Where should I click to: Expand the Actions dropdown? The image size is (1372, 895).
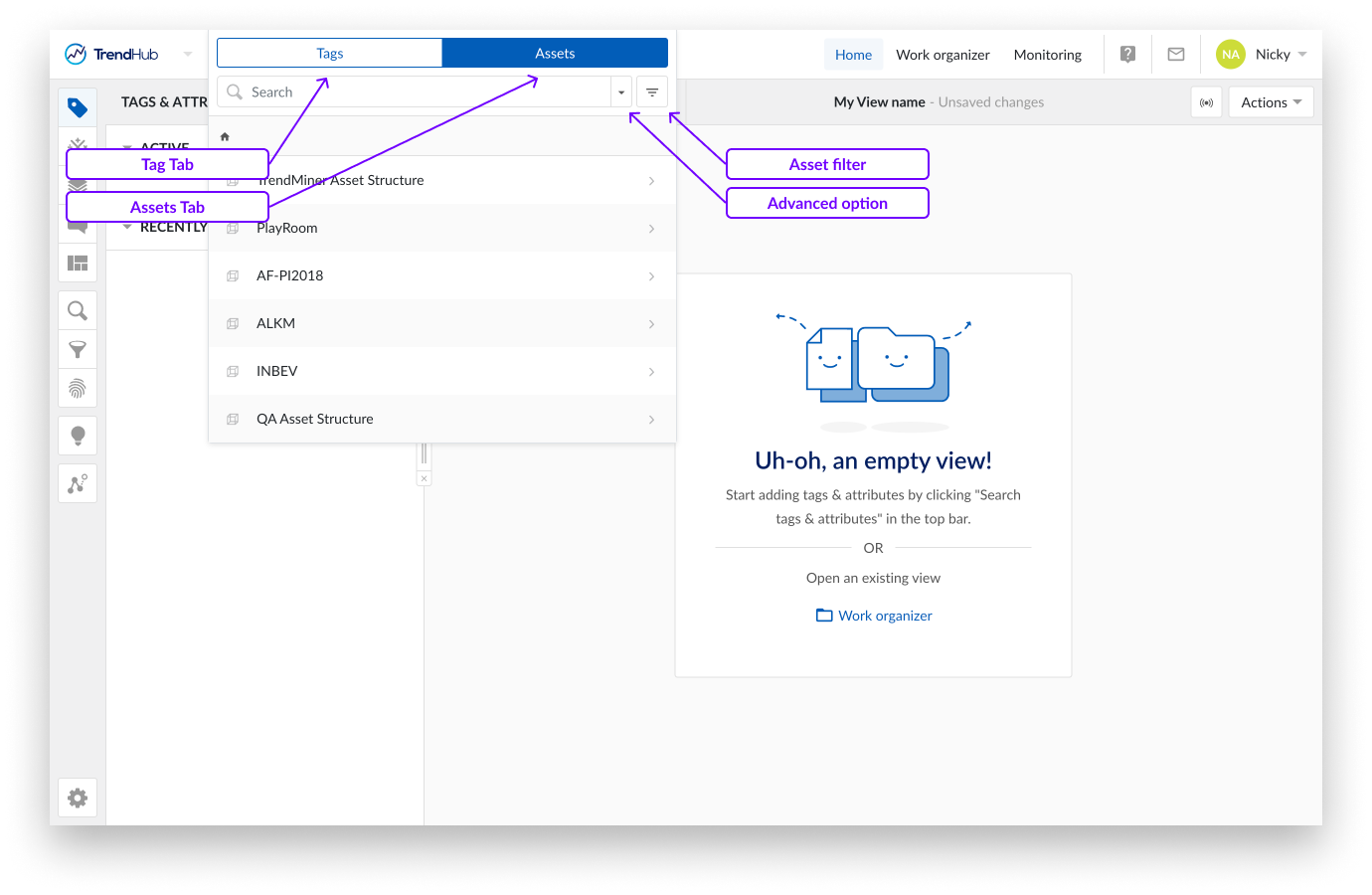pos(1271,102)
